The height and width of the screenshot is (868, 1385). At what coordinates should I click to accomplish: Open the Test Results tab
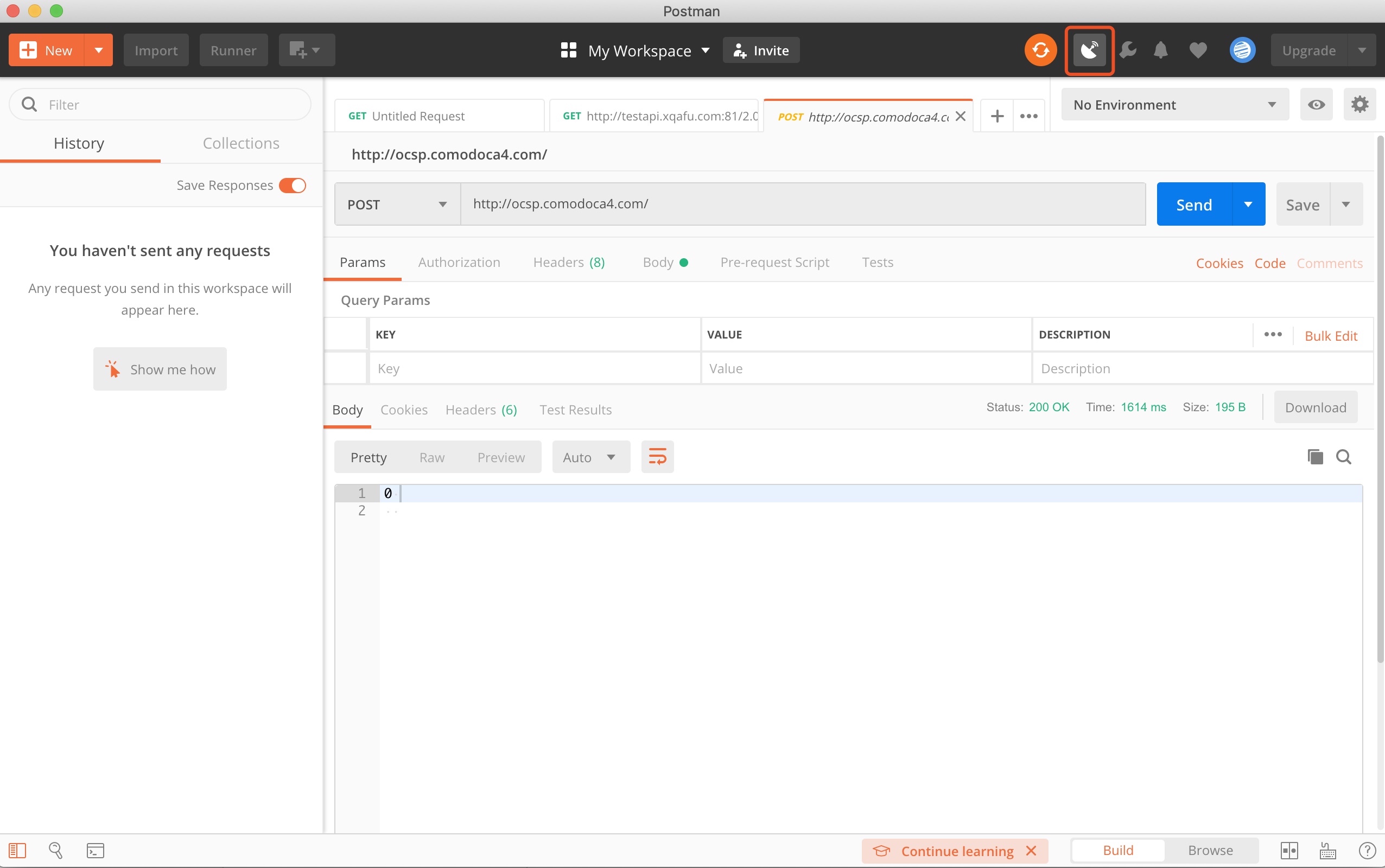(575, 410)
